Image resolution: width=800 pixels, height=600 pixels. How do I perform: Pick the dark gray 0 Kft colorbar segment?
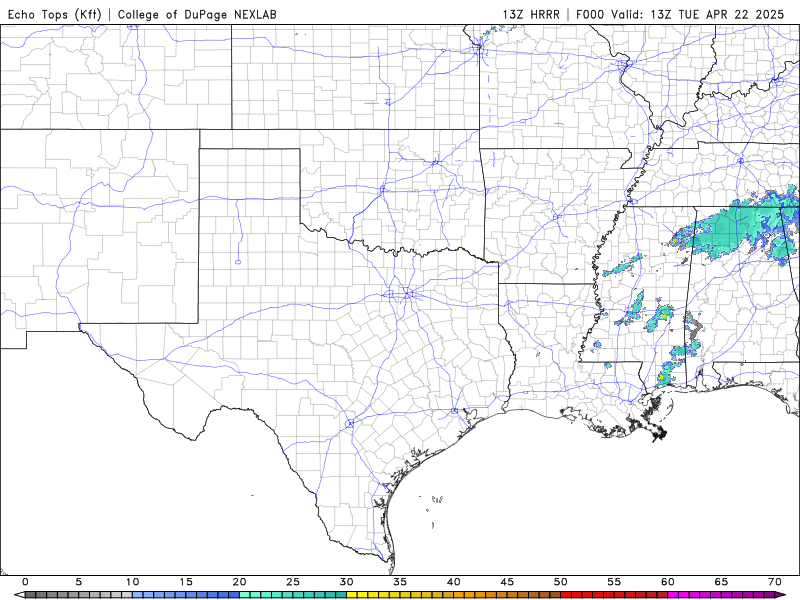click(30, 595)
